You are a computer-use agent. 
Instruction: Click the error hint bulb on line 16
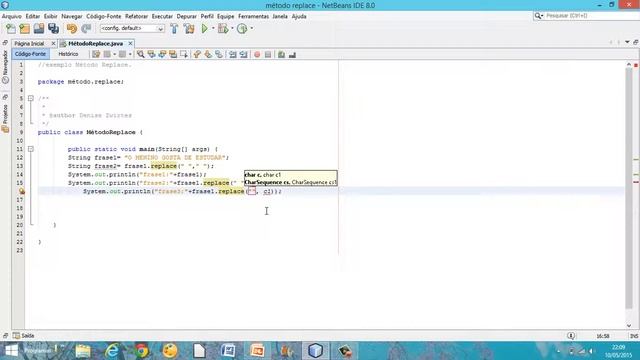[x=21, y=191]
